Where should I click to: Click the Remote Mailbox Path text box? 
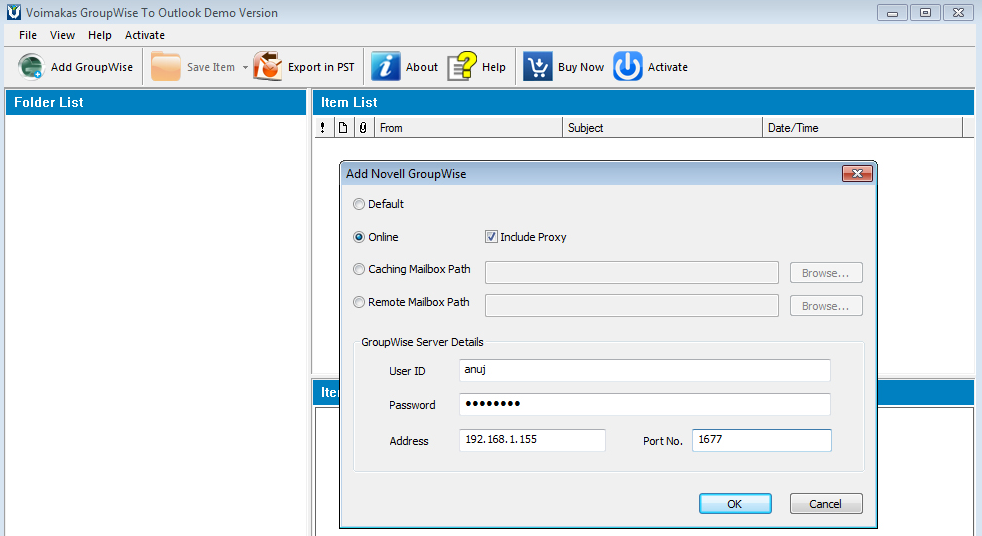[x=632, y=306]
